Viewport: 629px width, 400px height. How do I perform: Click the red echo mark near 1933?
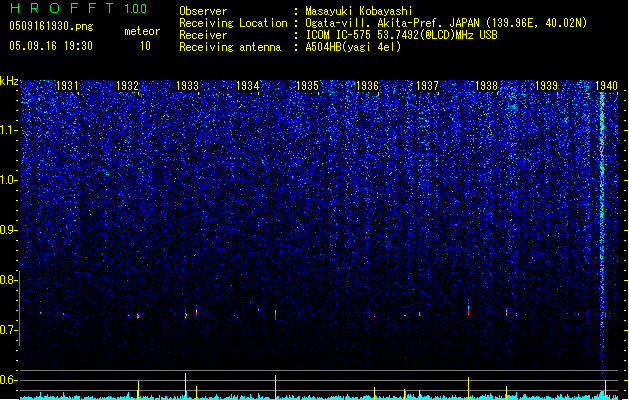click(x=186, y=315)
